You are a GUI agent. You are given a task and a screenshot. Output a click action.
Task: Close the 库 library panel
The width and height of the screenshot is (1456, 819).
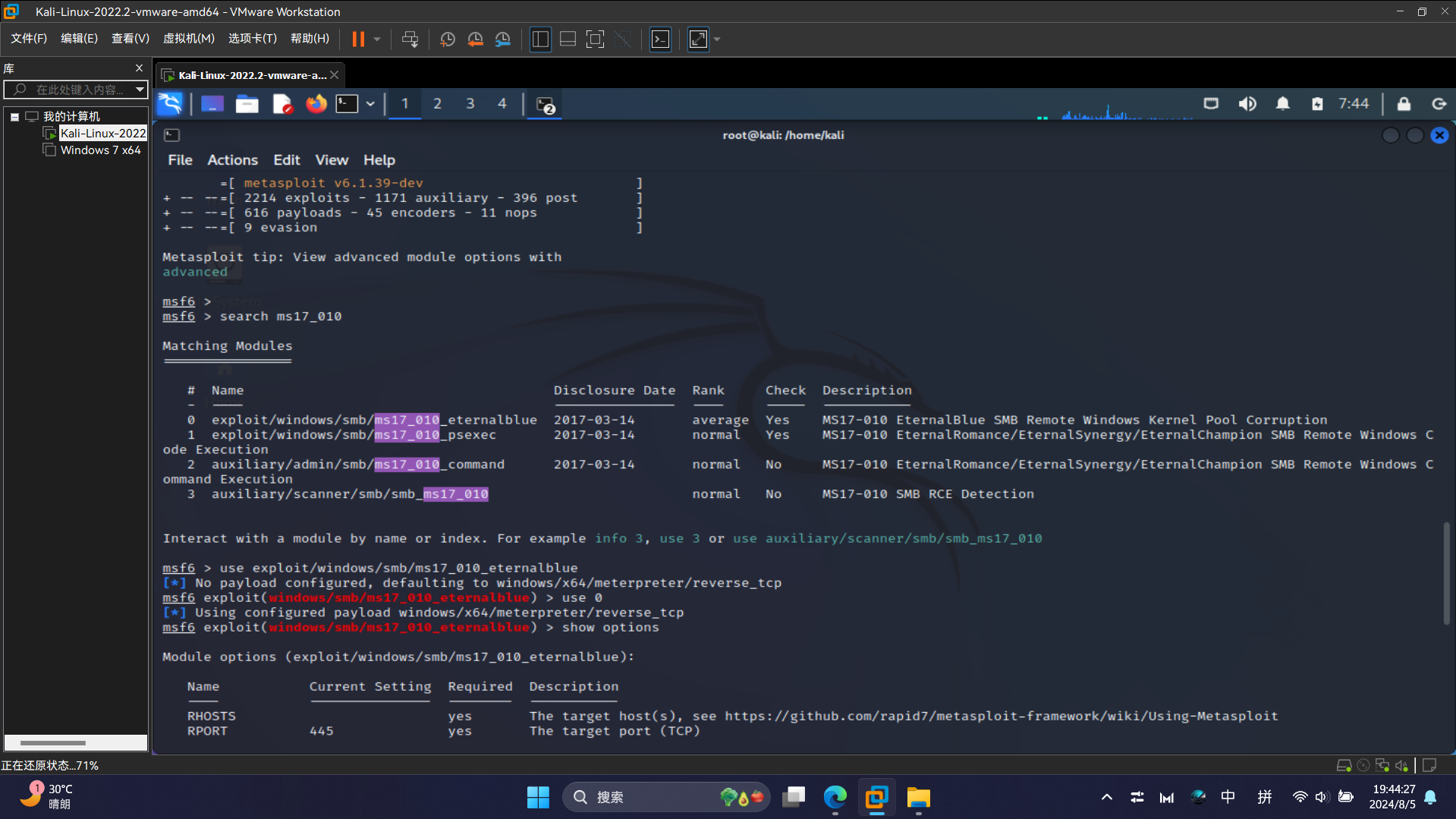[x=139, y=68]
